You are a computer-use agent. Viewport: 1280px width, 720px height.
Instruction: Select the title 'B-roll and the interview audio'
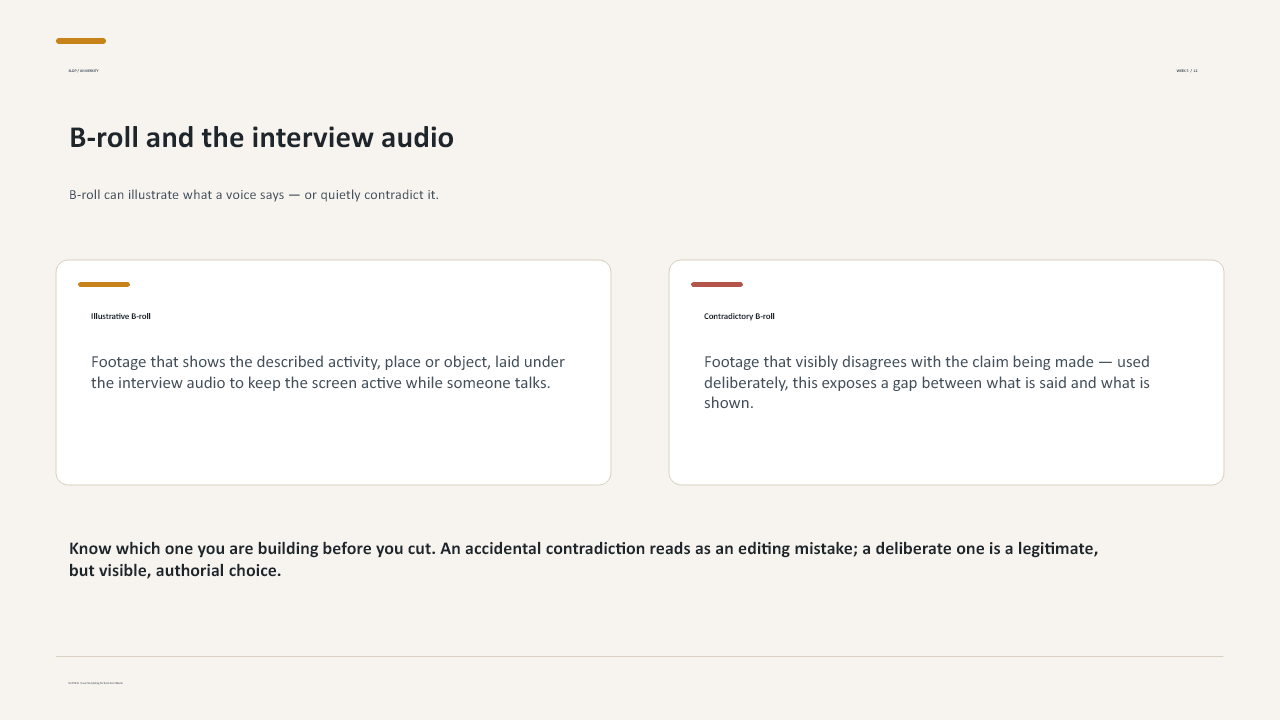pyautogui.click(x=261, y=137)
